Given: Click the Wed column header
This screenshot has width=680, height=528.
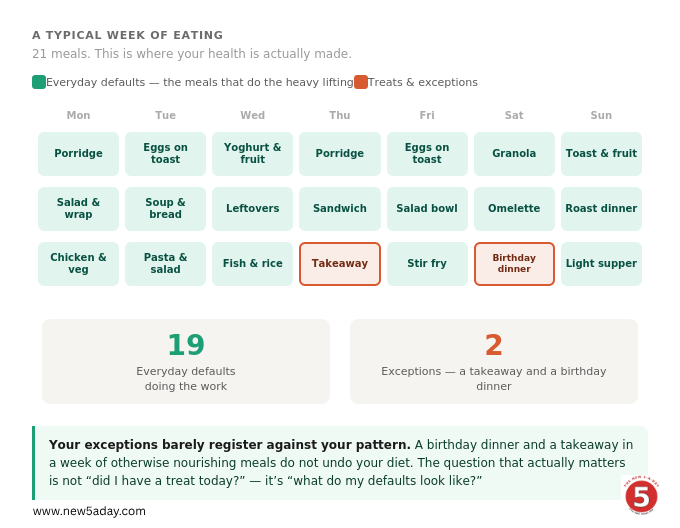Looking at the screenshot, I should tap(252, 115).
